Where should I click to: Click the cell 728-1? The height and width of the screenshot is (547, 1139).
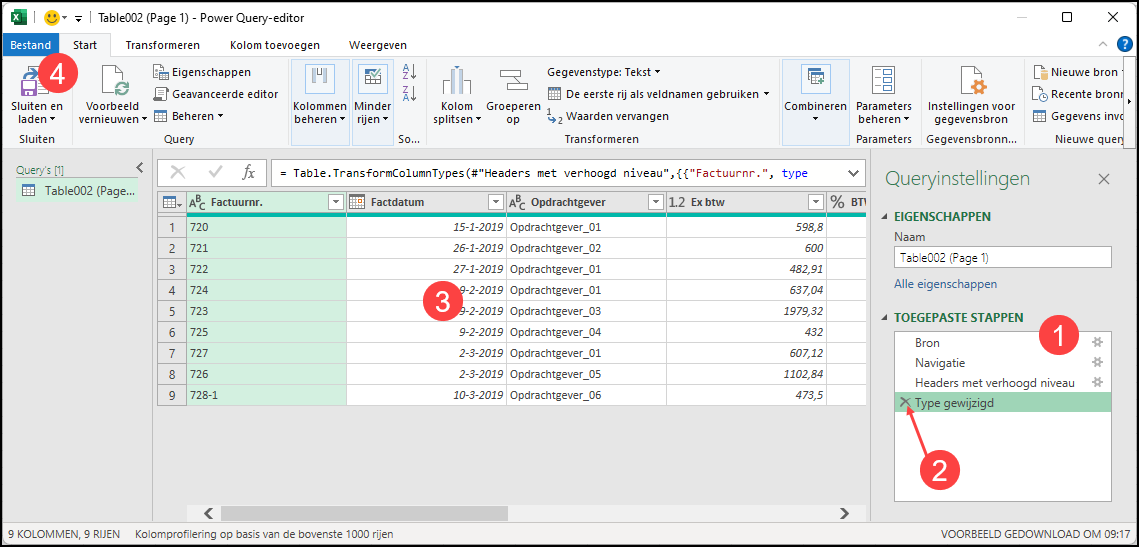[267, 395]
